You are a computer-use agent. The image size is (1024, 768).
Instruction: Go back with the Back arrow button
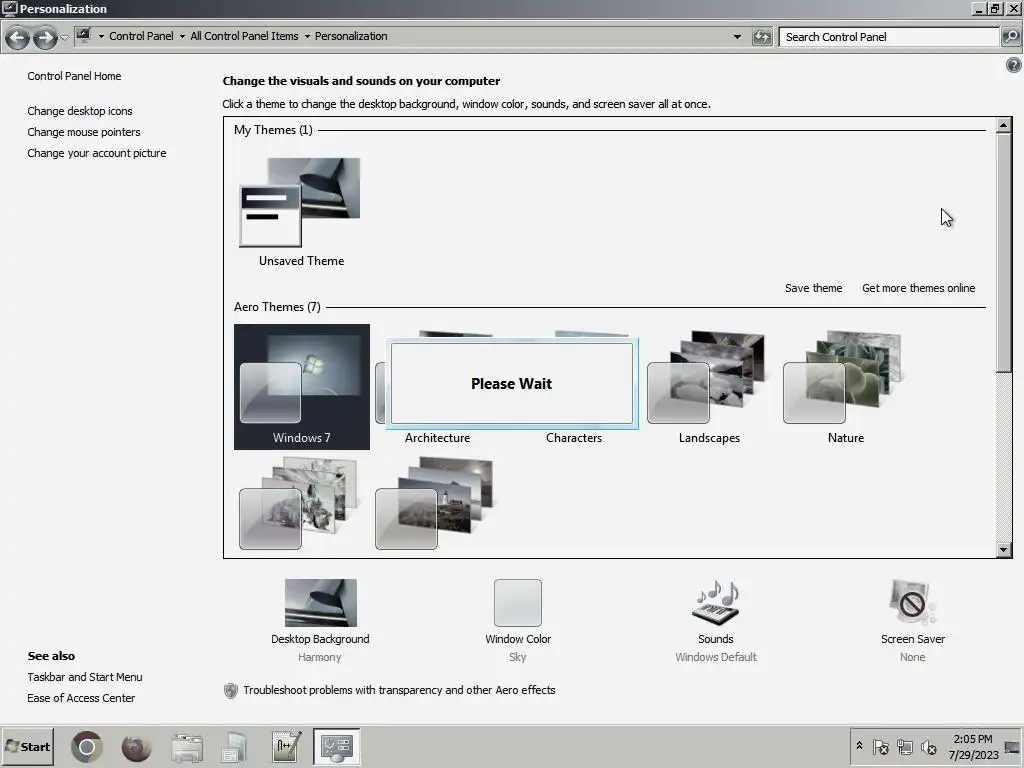click(x=18, y=38)
